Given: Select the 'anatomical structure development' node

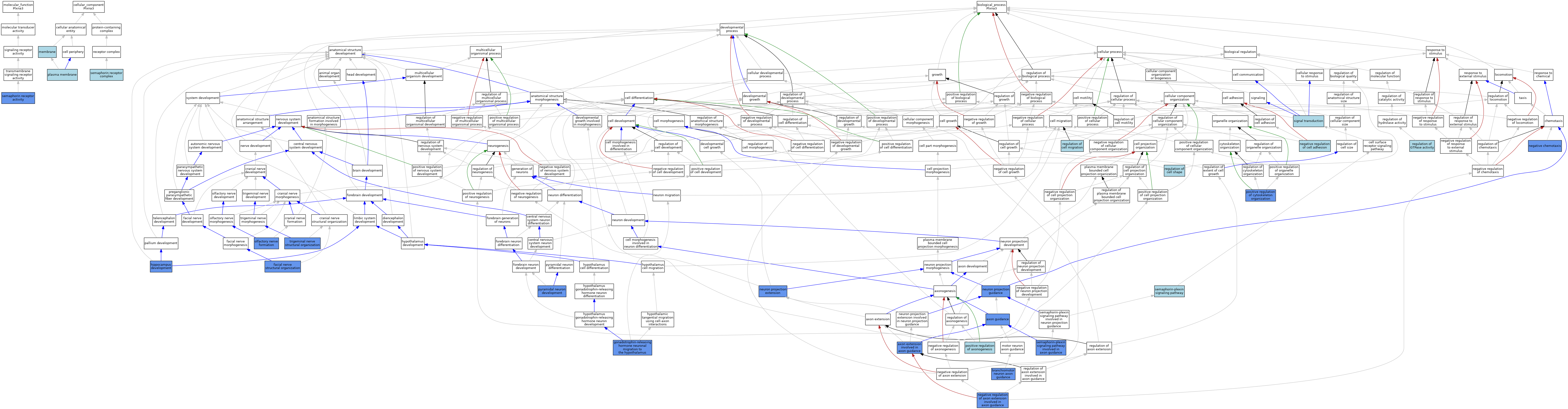Looking at the screenshot, I should click(x=345, y=52).
